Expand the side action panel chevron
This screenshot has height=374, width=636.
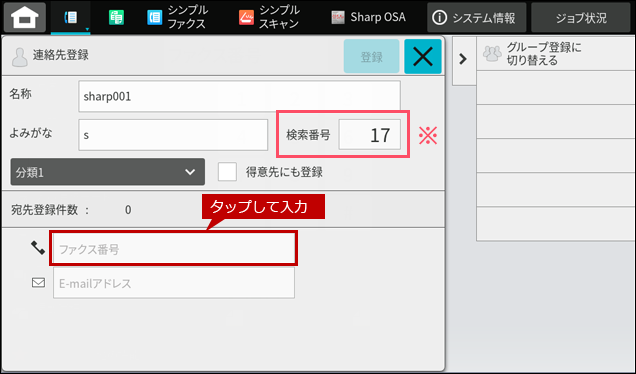463,59
